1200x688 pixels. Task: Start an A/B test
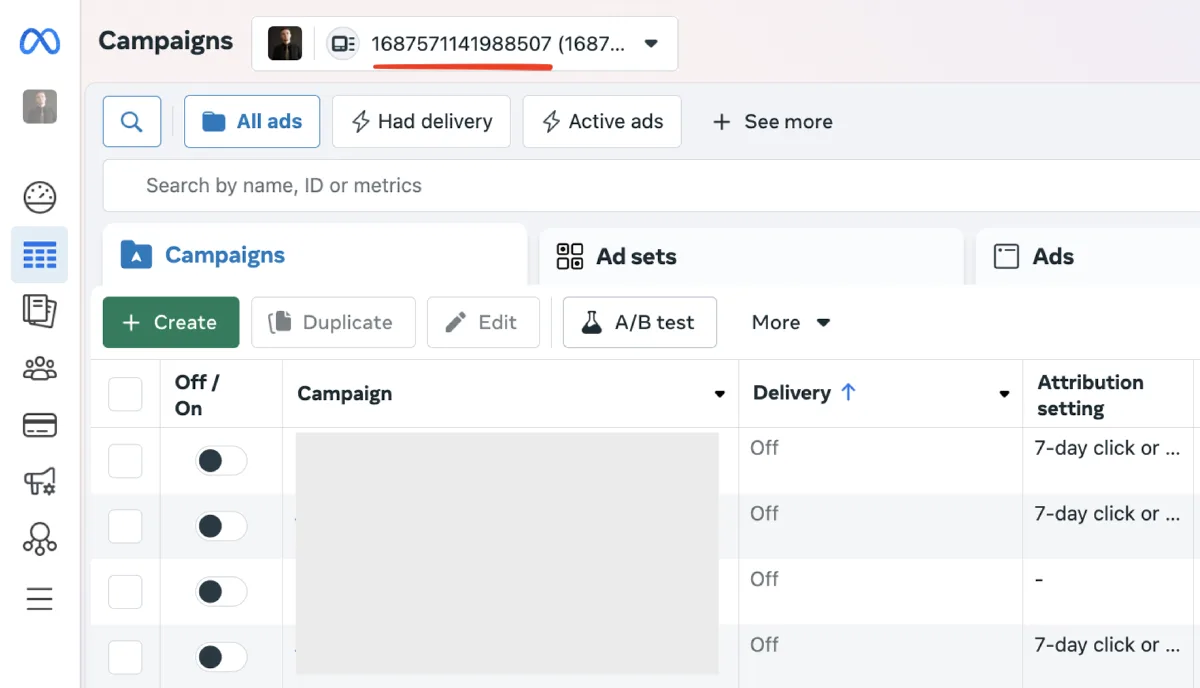(639, 322)
